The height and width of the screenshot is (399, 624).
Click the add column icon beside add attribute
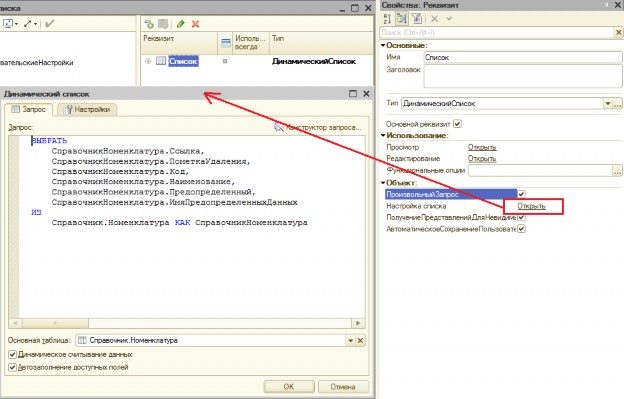point(163,24)
